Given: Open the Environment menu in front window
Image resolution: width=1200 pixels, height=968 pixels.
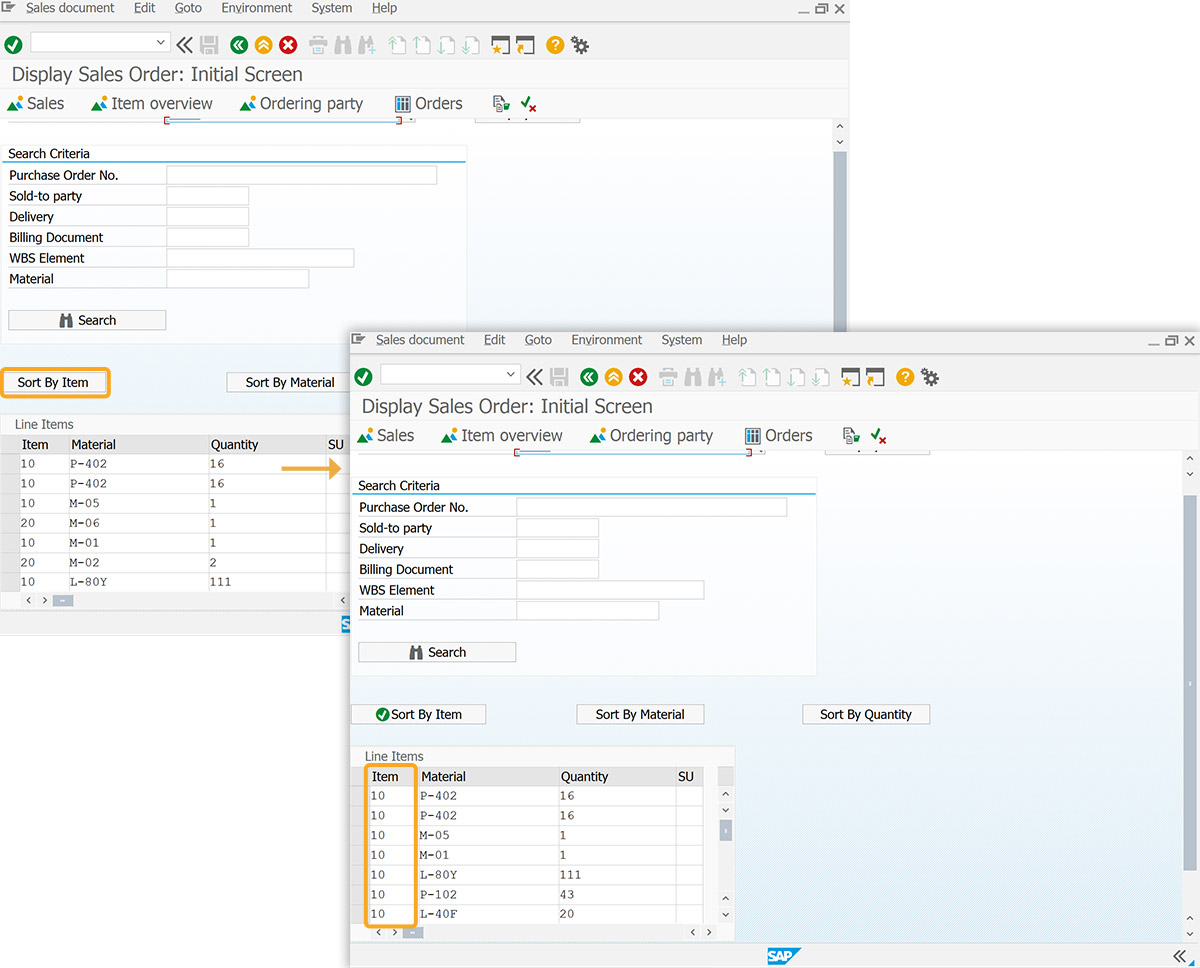Looking at the screenshot, I should [606, 340].
